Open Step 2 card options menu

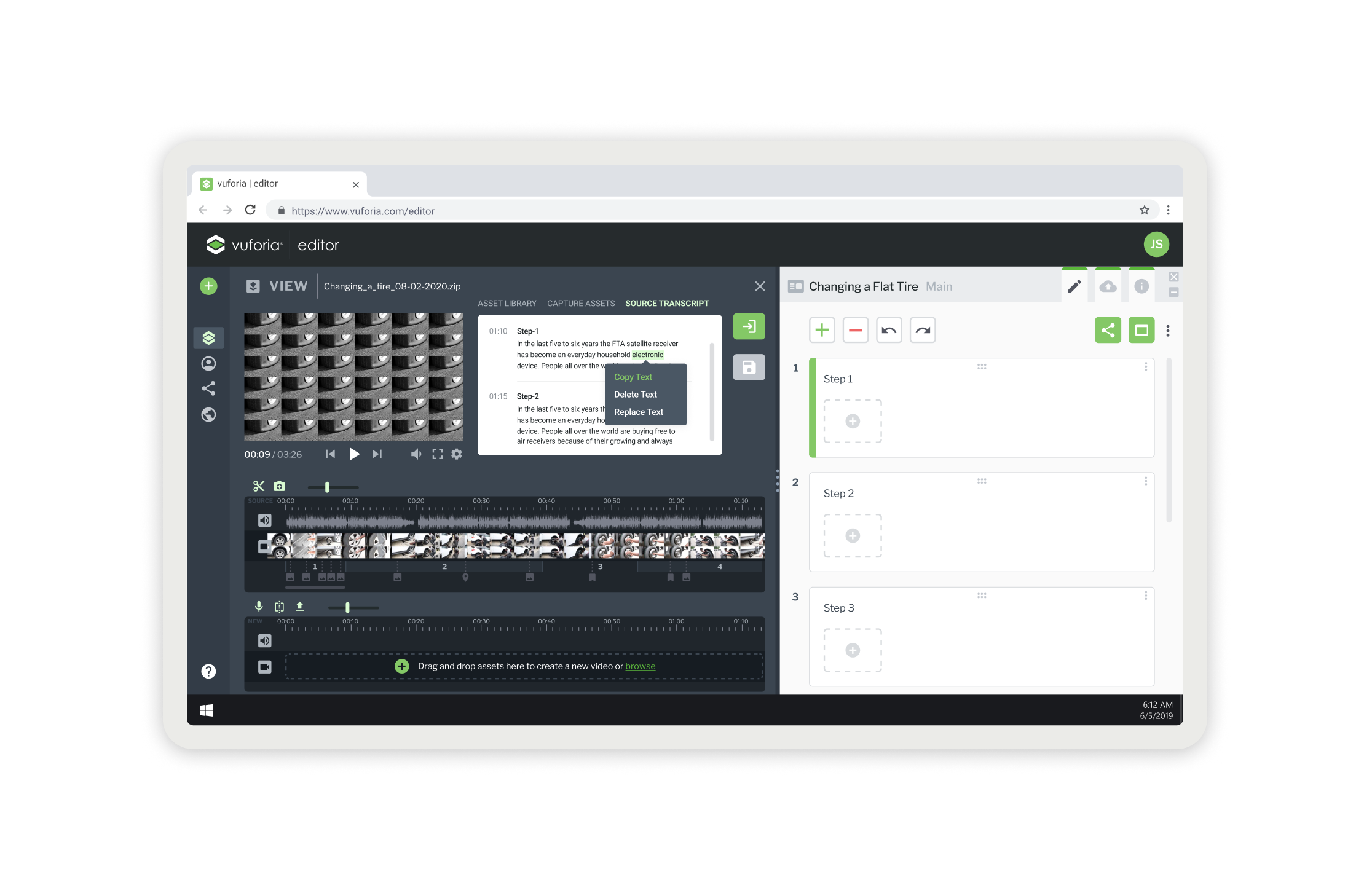click(x=1146, y=481)
